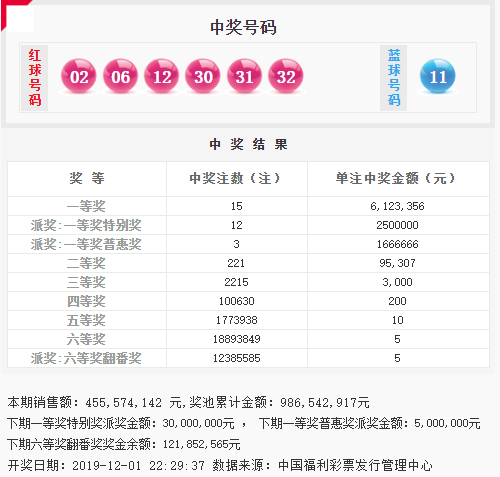Click the 派奖:一等奖特别奖 row label

[86, 225]
